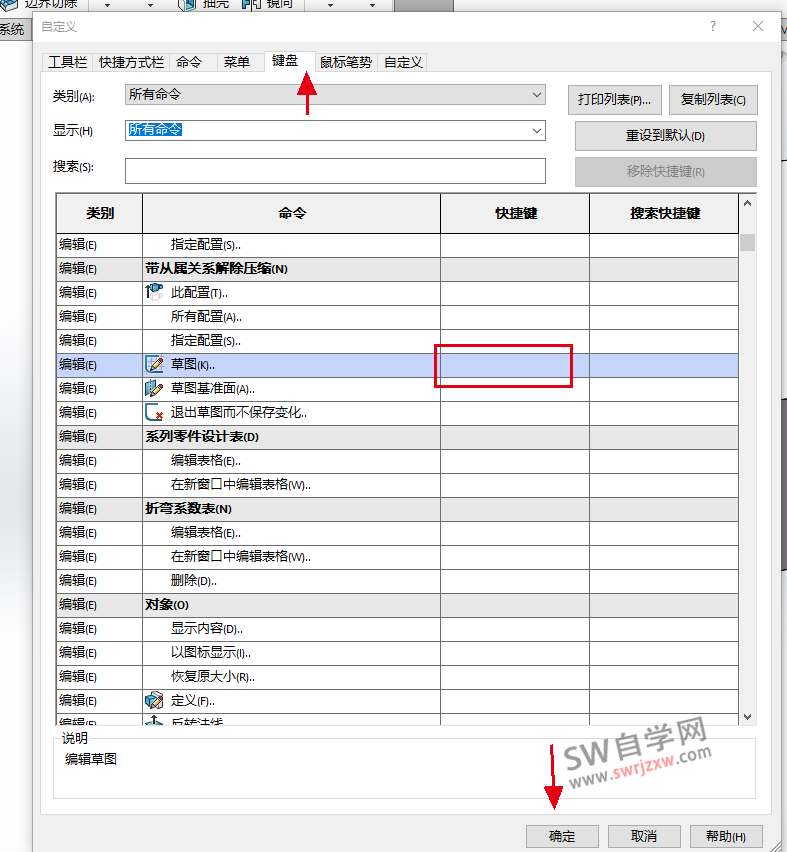Select the 显示内容(D) row
Screen dimensions: 787x852
coord(397,628)
